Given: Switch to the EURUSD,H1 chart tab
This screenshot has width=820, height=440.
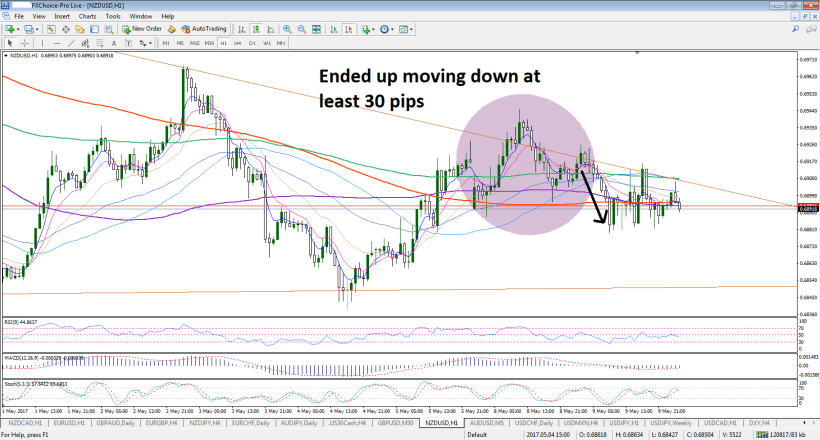Looking at the screenshot, I should 69,423.
